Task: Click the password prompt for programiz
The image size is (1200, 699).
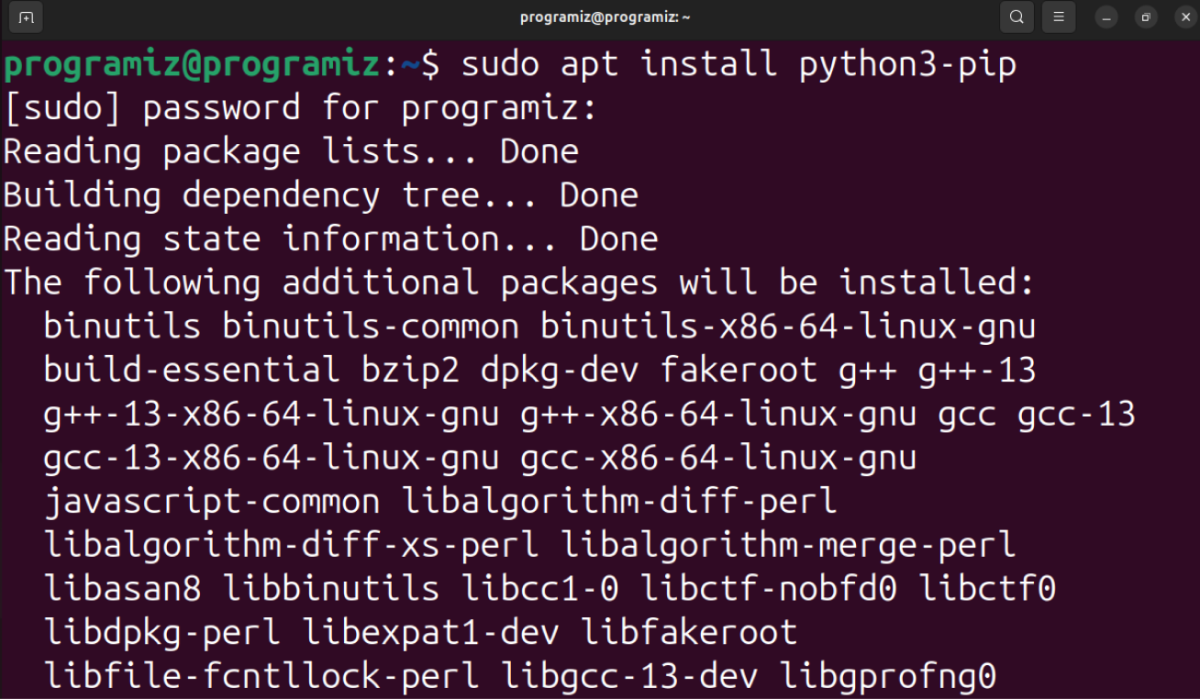Action: click(x=297, y=107)
